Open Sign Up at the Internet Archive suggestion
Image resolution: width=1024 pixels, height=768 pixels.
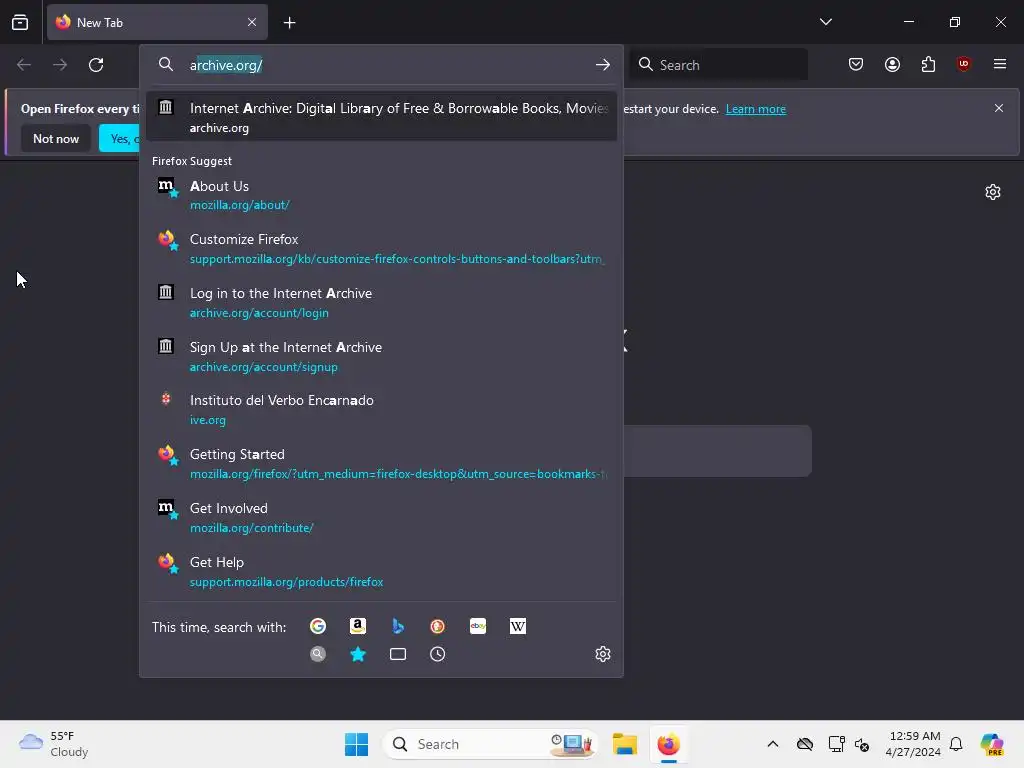381,356
